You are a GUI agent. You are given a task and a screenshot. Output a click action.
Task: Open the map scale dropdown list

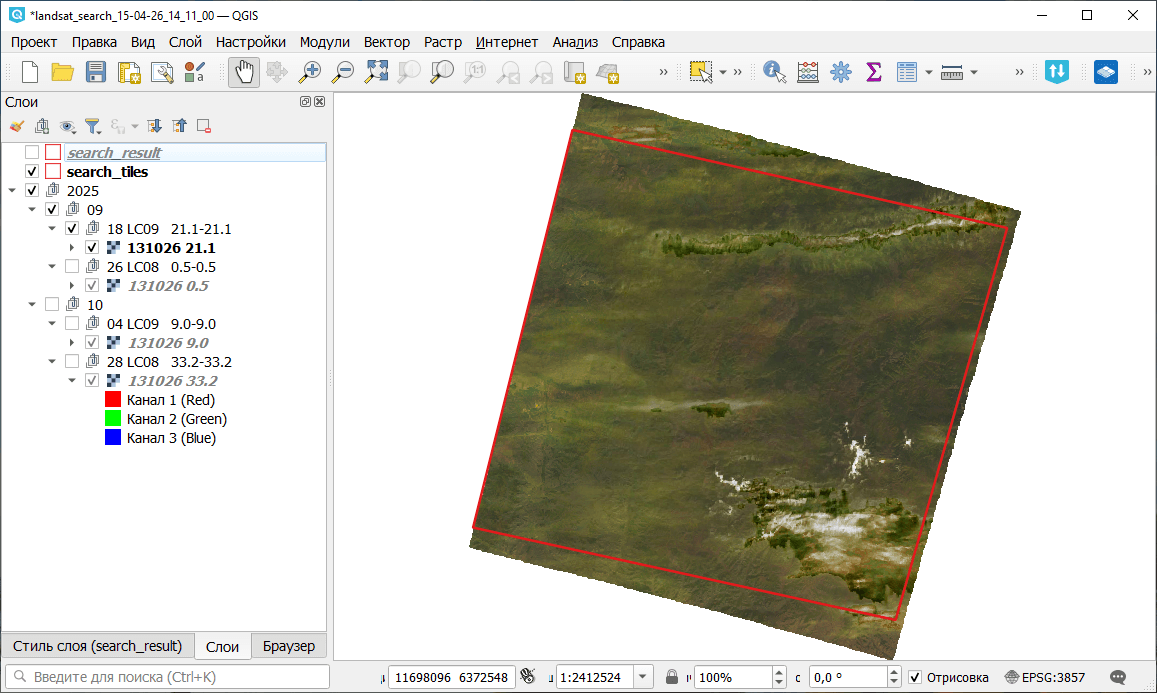(643, 677)
